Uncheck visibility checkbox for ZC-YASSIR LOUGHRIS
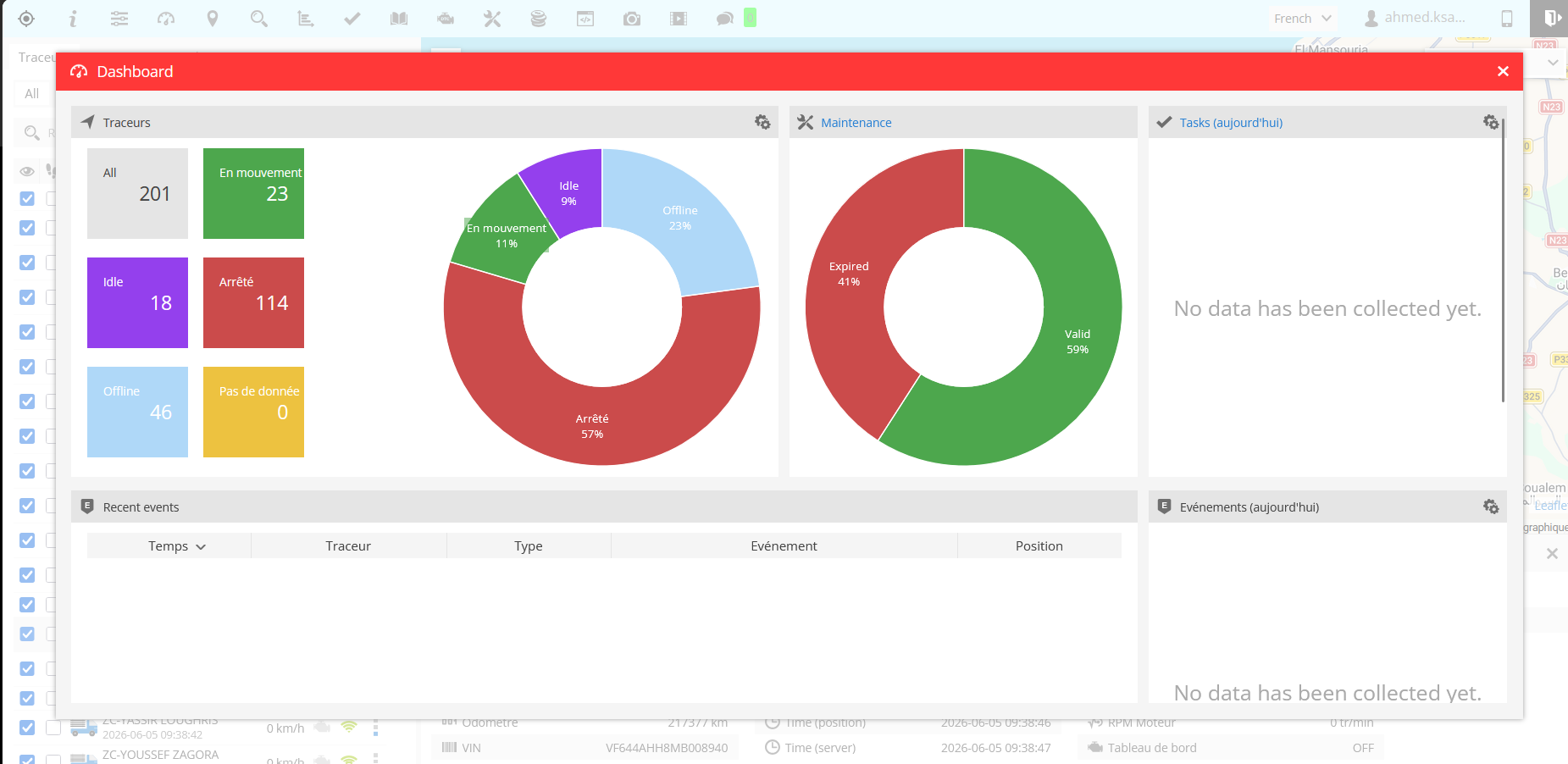The image size is (1568, 764). [27, 728]
